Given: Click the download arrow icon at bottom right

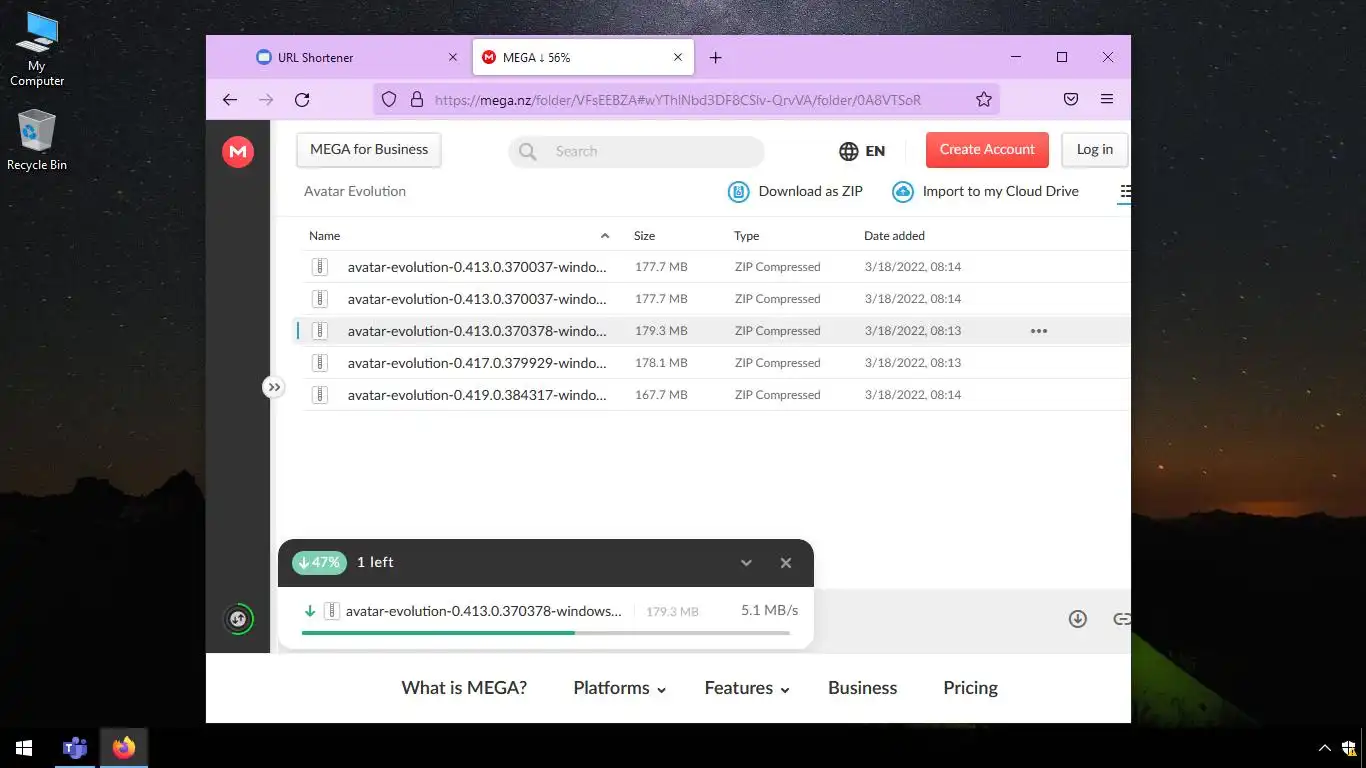Looking at the screenshot, I should pyautogui.click(x=1078, y=619).
